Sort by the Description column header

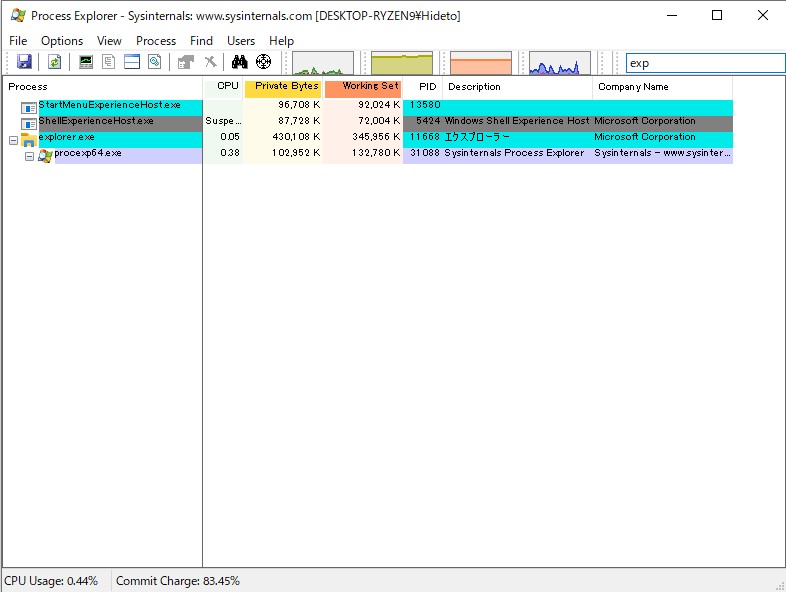coord(517,87)
